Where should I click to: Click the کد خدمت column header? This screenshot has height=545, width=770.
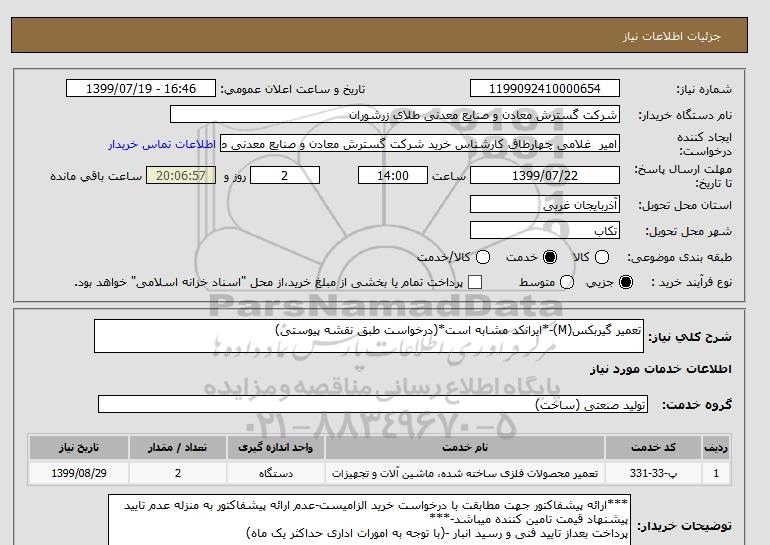click(x=653, y=447)
